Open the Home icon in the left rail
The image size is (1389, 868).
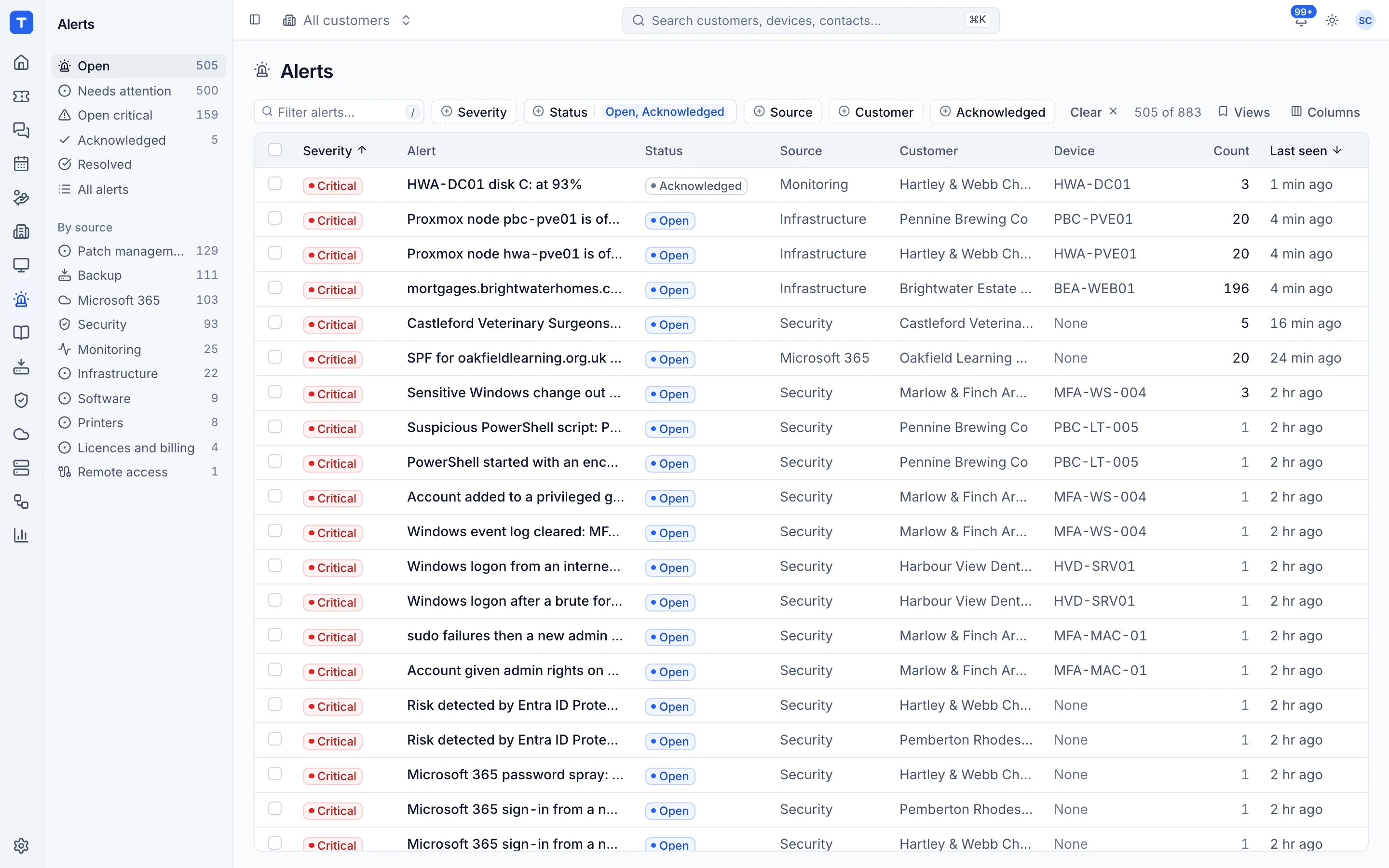tap(21, 62)
